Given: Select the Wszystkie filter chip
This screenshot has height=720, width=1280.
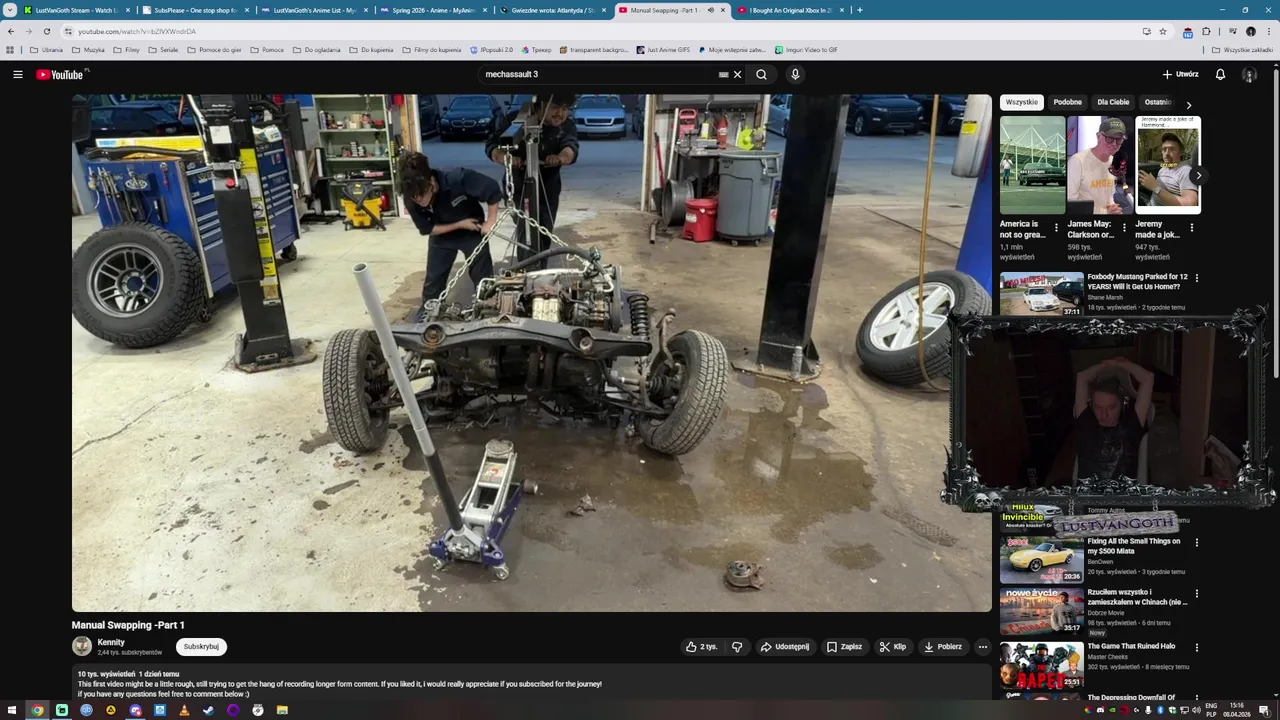Looking at the screenshot, I should tap(1022, 102).
